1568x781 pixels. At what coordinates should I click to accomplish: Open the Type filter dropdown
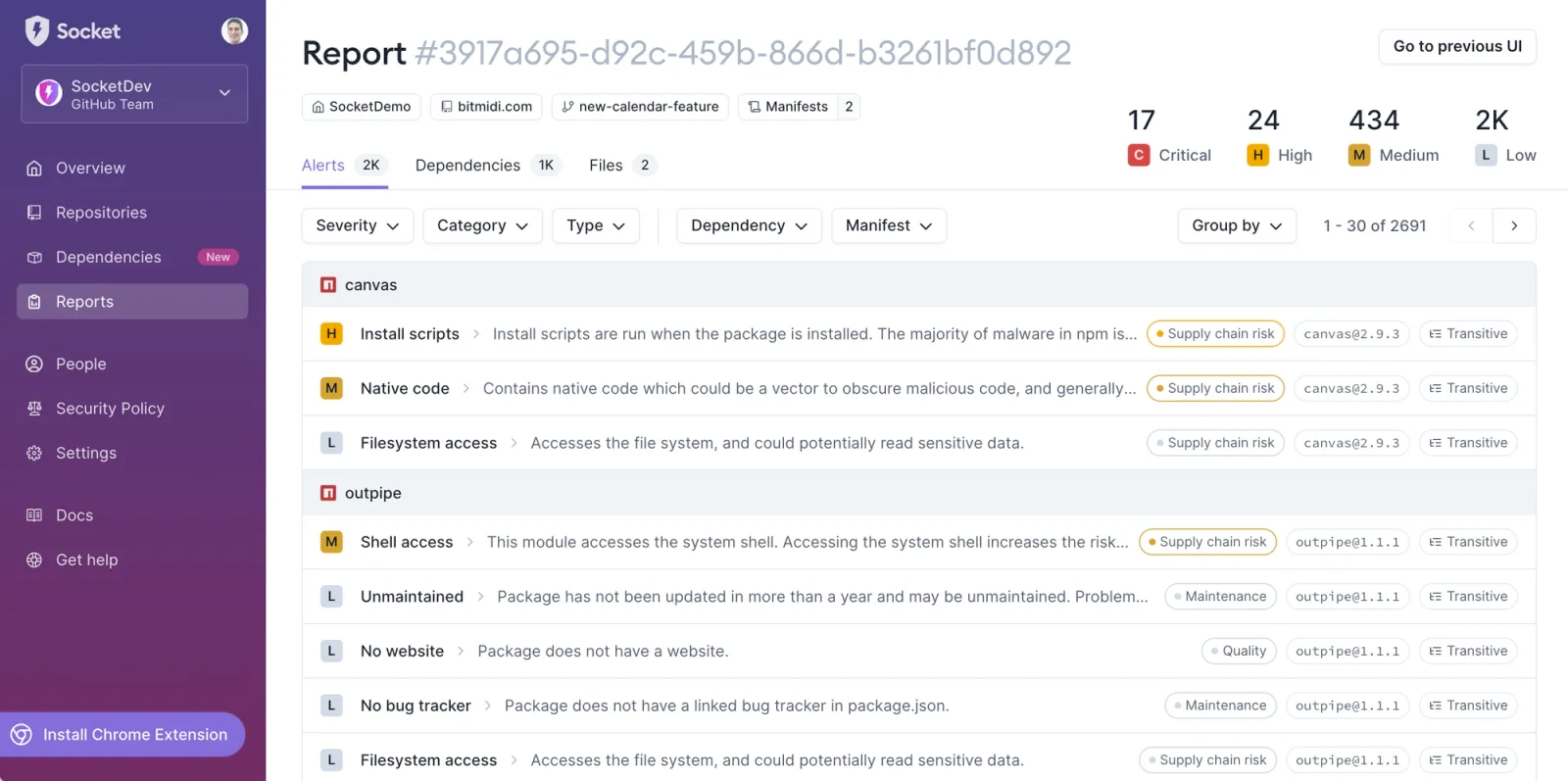coord(596,225)
